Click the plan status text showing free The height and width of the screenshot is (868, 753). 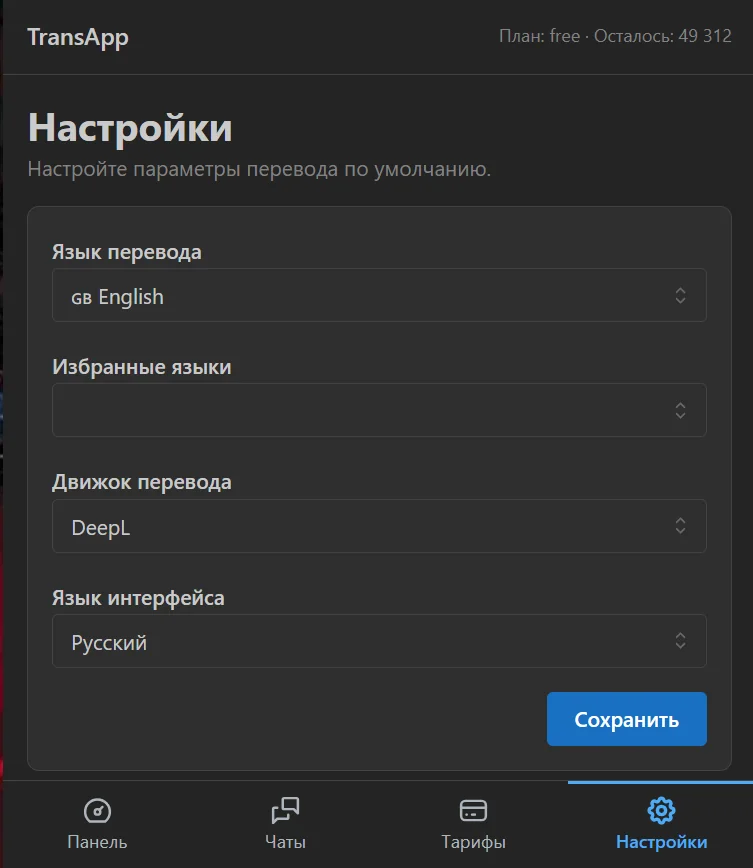coord(615,36)
